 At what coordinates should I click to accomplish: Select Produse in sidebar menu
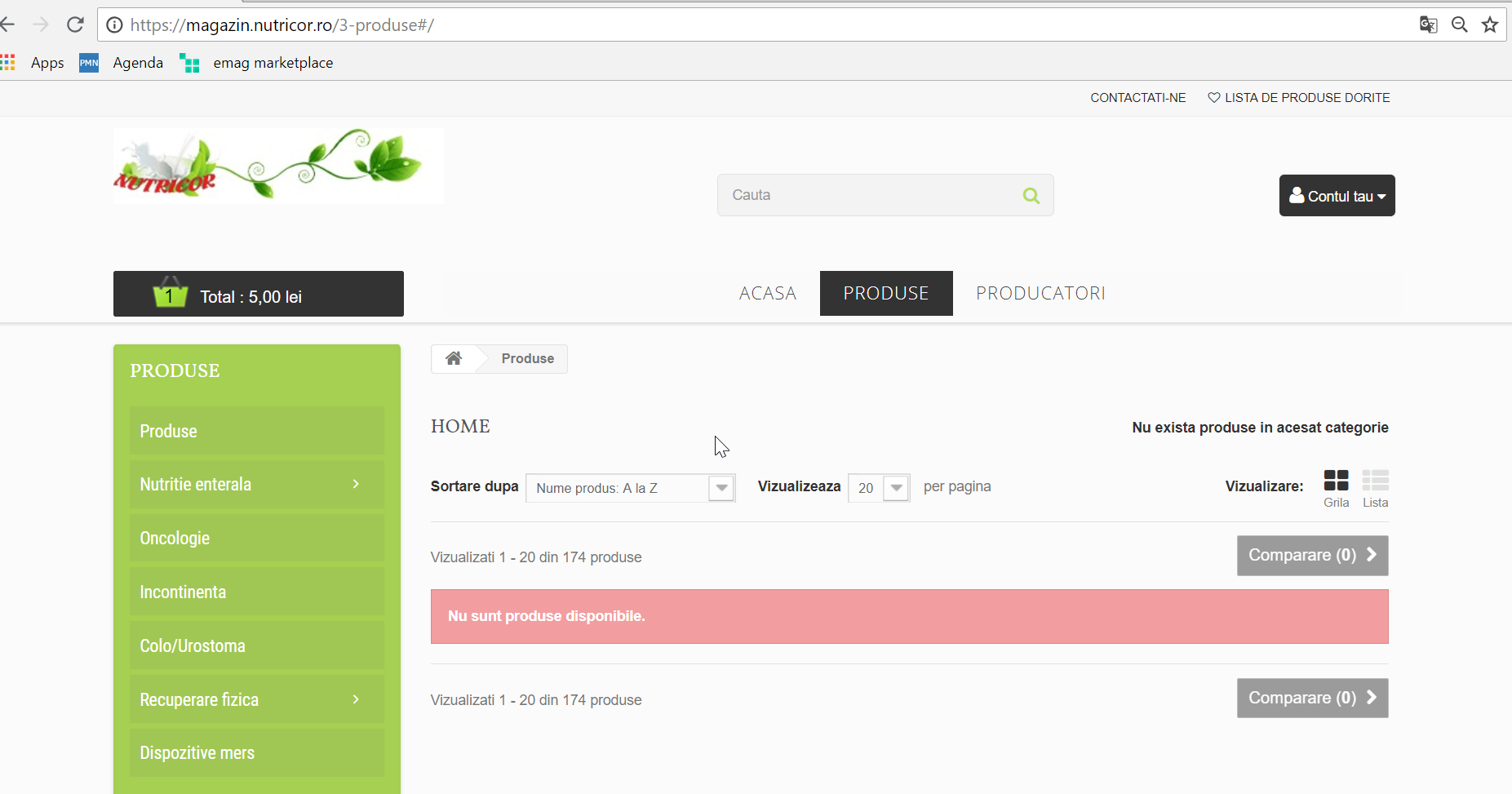coord(256,431)
